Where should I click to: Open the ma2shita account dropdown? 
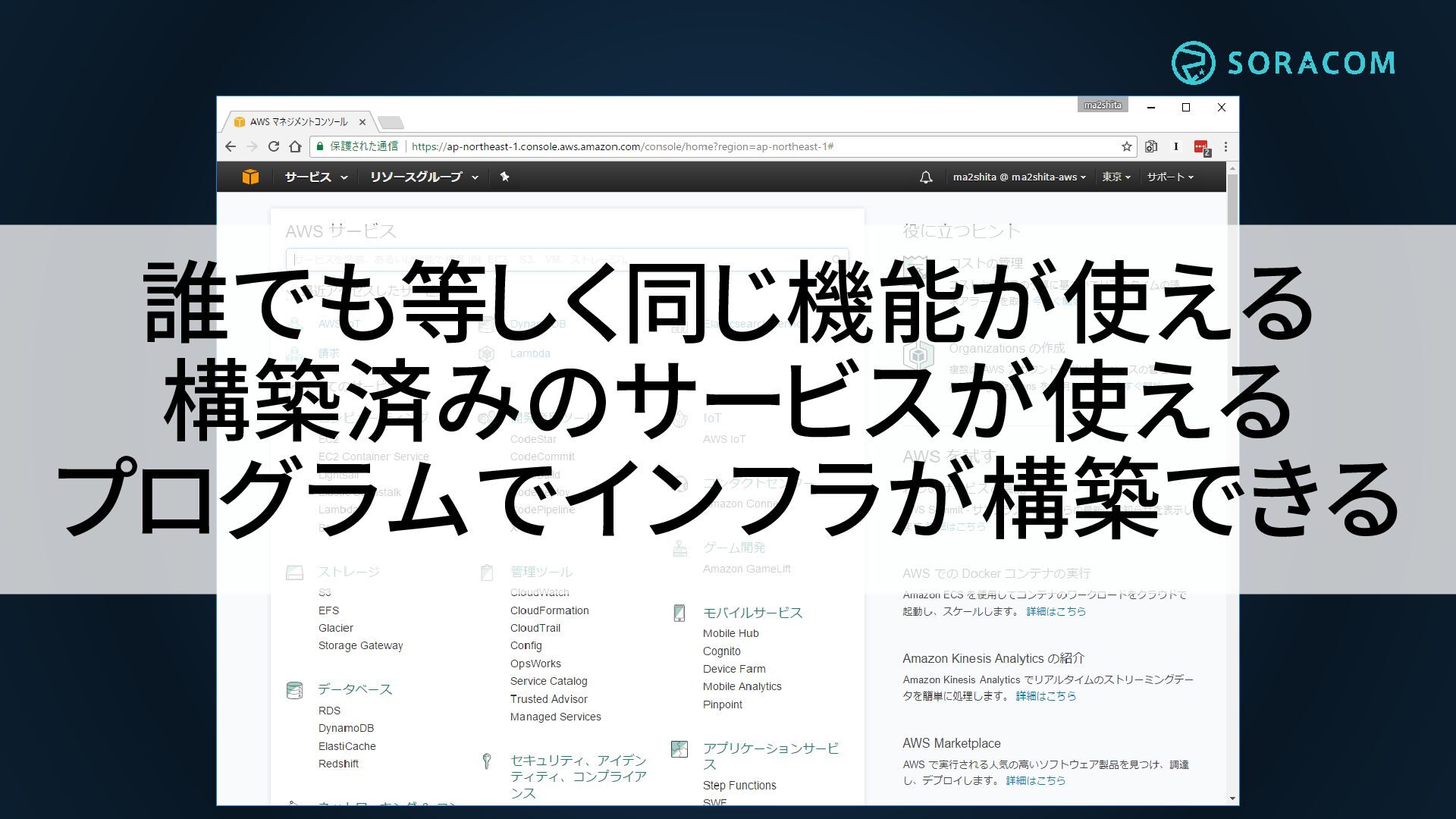point(1019,177)
